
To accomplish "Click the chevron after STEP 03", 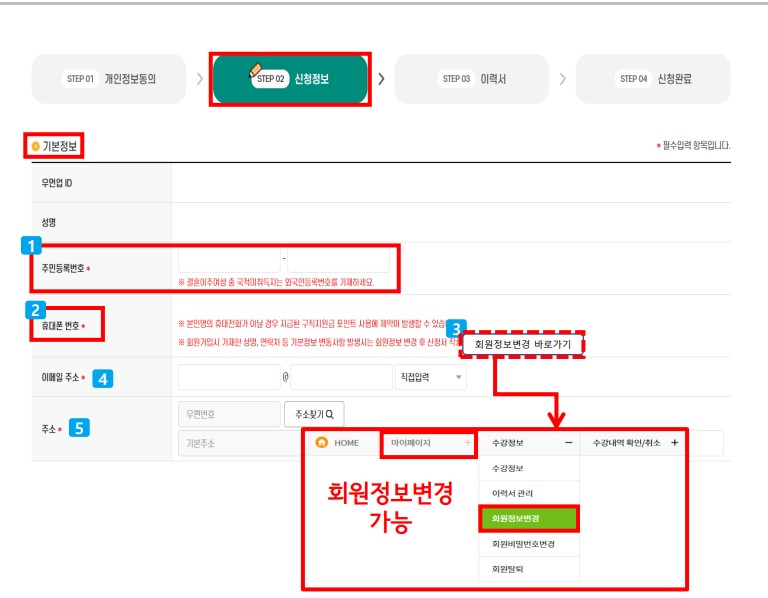I will (x=563, y=79).
